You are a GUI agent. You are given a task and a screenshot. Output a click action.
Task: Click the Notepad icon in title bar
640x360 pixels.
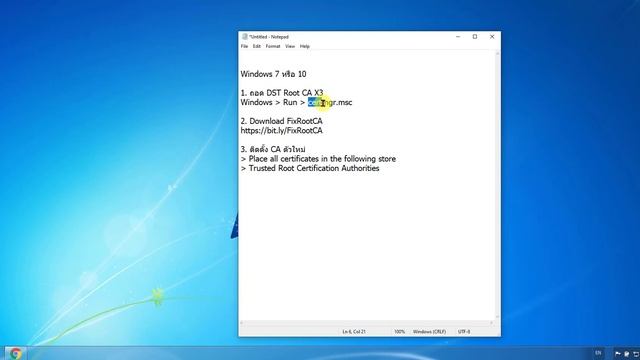[x=244, y=37]
